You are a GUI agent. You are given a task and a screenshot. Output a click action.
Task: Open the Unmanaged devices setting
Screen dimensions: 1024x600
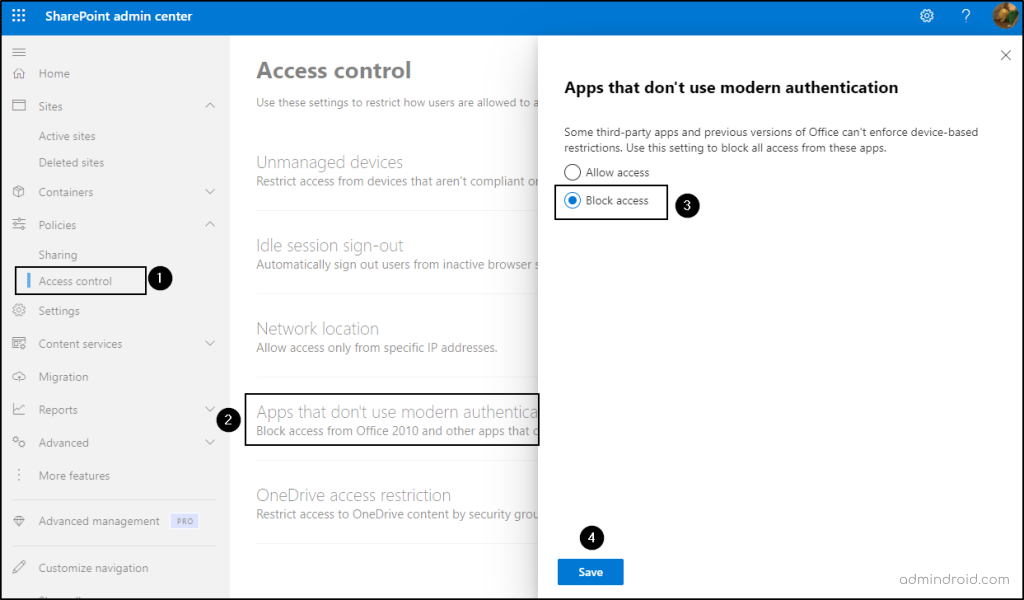point(330,163)
